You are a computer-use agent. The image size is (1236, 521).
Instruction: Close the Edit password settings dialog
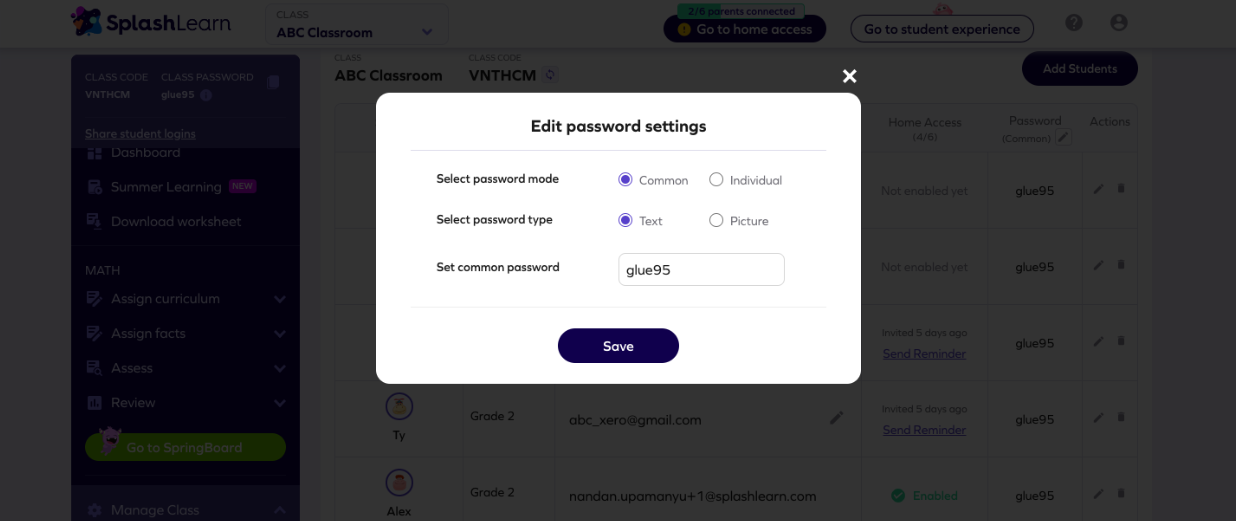click(849, 76)
